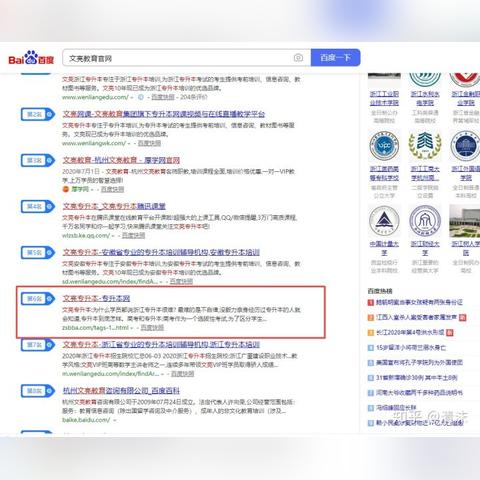The width and height of the screenshot is (480, 480).
Task: Click the 第4名 rank badge
Action: click(37, 206)
